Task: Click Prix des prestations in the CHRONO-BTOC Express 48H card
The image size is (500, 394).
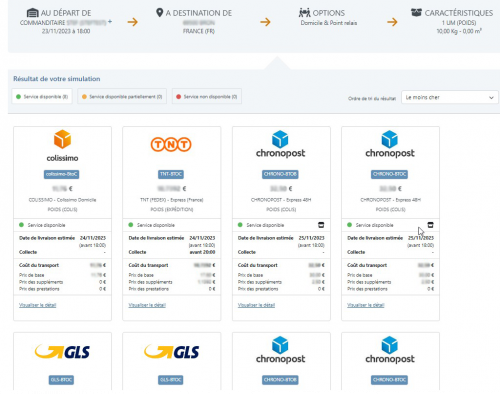Action: (367, 289)
